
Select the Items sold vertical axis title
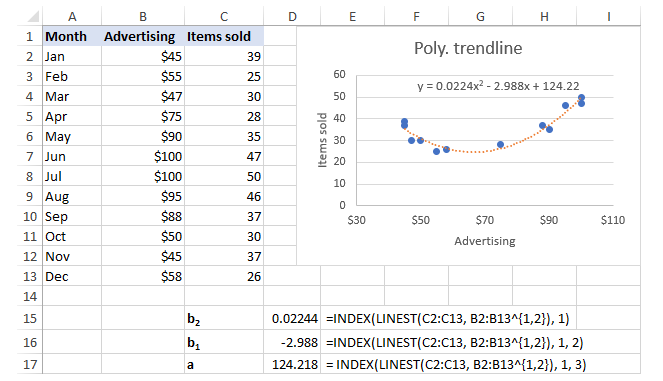pos(322,140)
